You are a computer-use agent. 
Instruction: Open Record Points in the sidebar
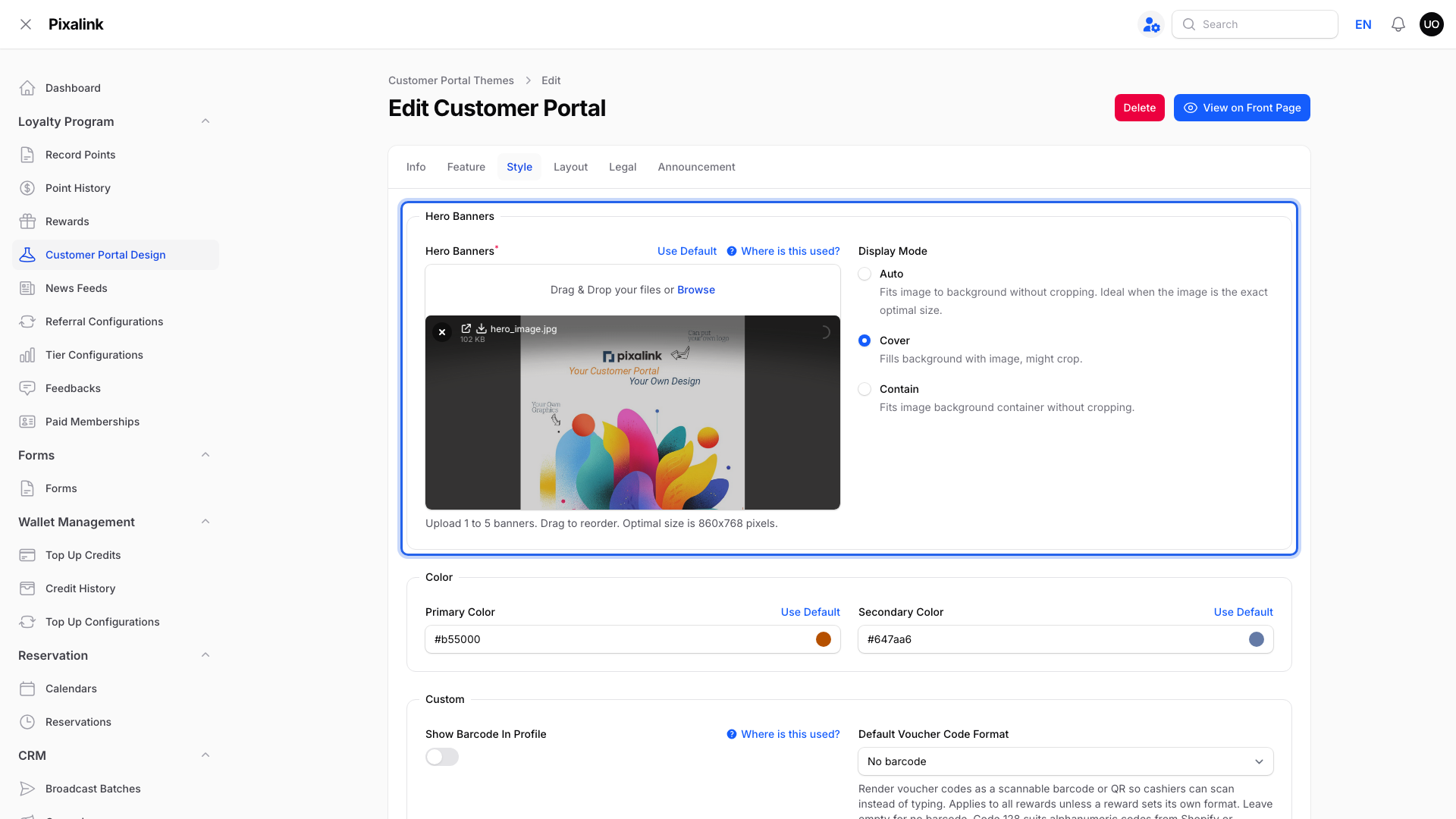click(115, 155)
